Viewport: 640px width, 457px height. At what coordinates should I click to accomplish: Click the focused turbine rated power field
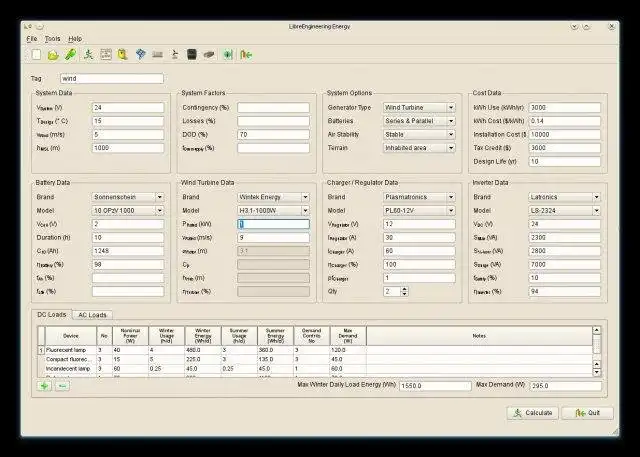click(x=273, y=224)
